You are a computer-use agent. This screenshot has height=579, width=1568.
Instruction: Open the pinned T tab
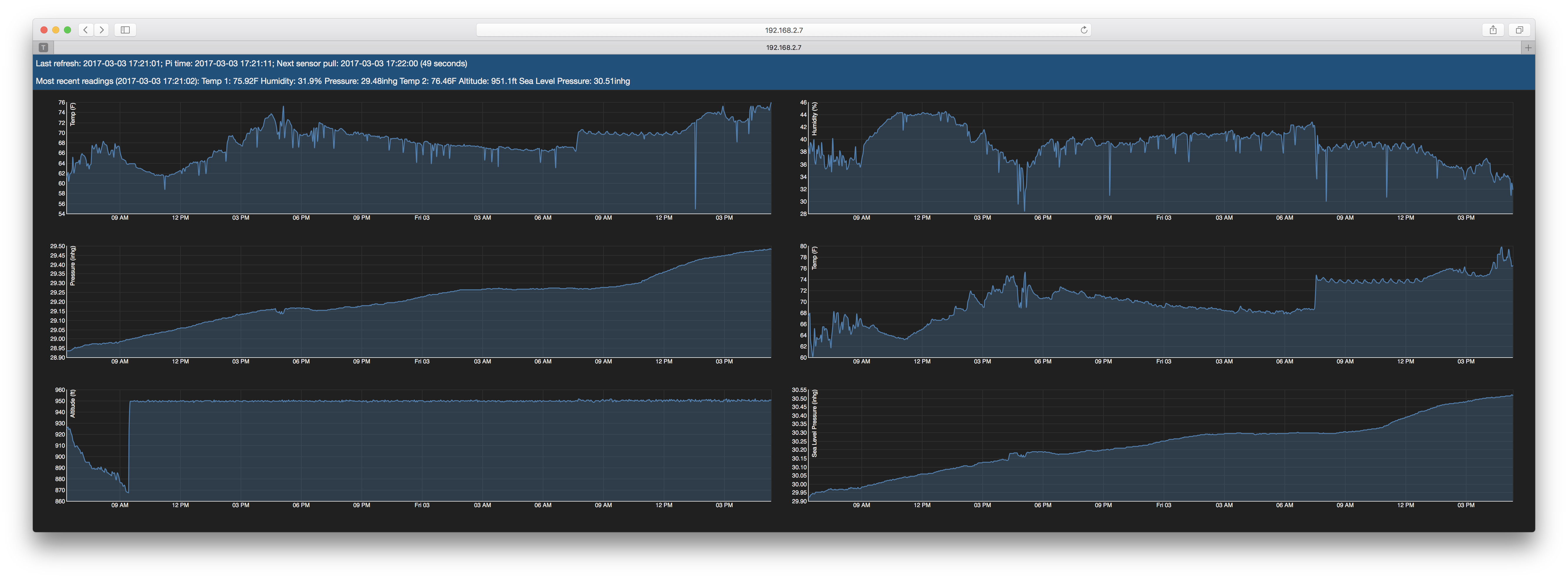pyautogui.click(x=43, y=48)
